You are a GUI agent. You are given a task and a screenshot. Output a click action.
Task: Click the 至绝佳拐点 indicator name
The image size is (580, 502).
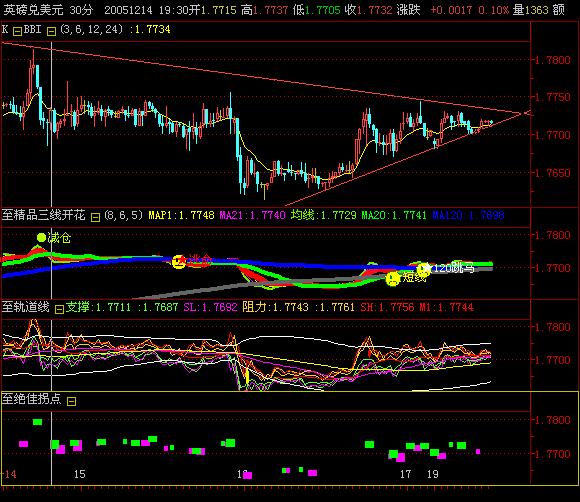click(x=31, y=399)
